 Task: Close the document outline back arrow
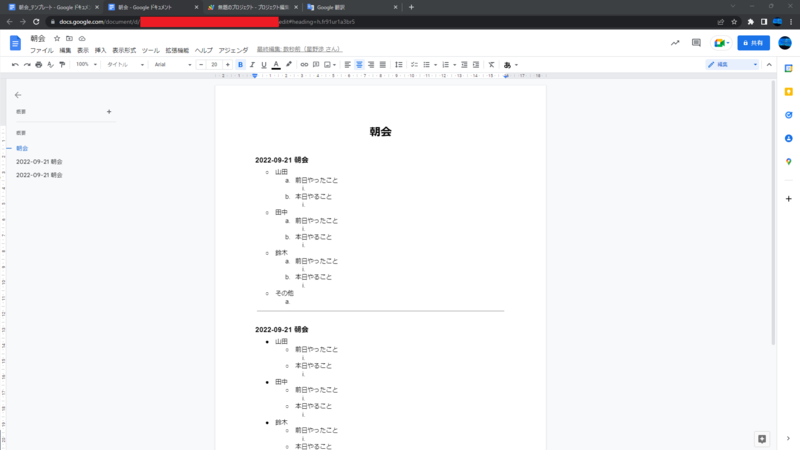point(18,95)
